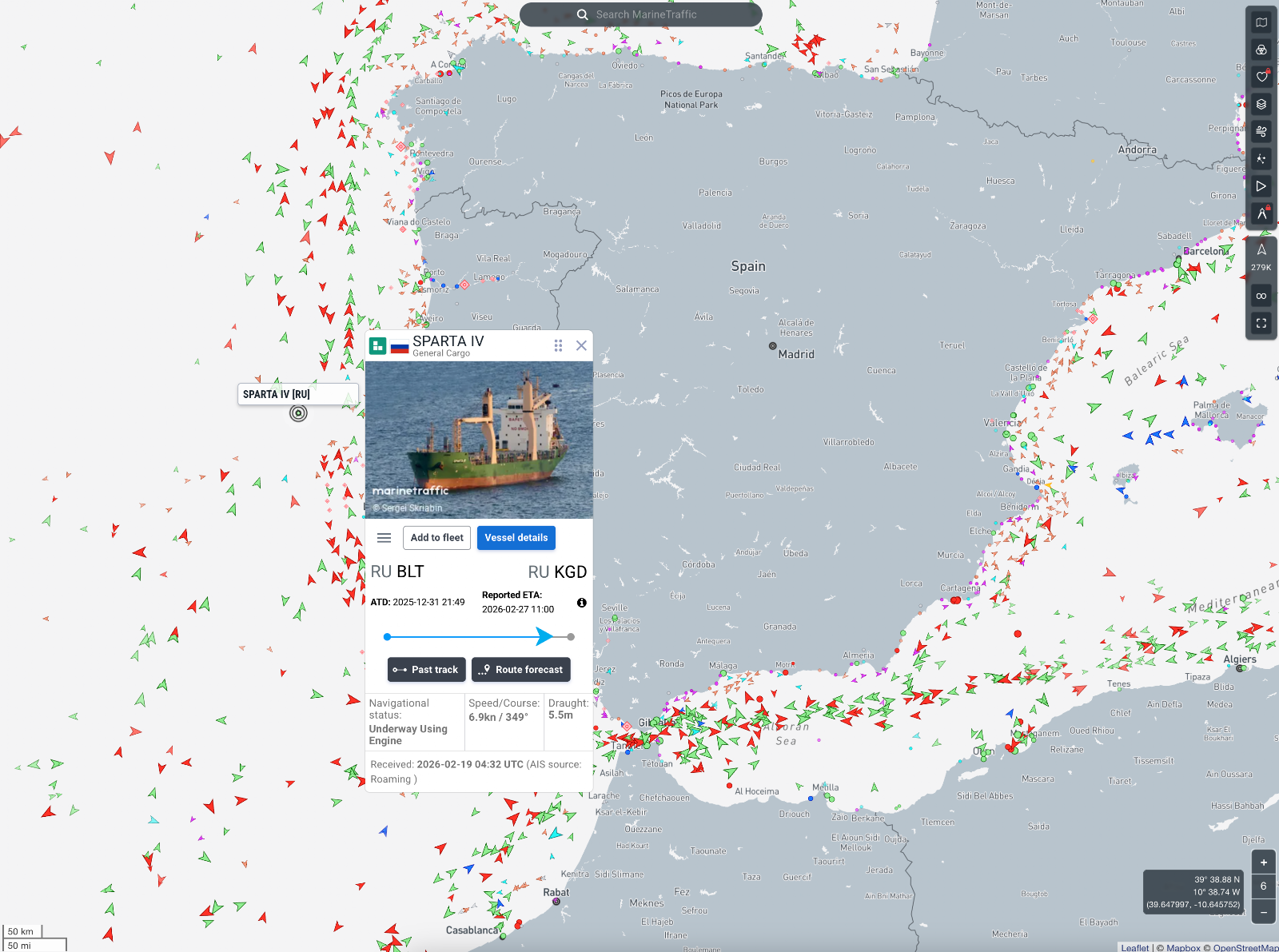This screenshot has width=1279, height=952.
Task: Click the 2026-02-27 11:00 ETA value
Action: [x=518, y=610]
